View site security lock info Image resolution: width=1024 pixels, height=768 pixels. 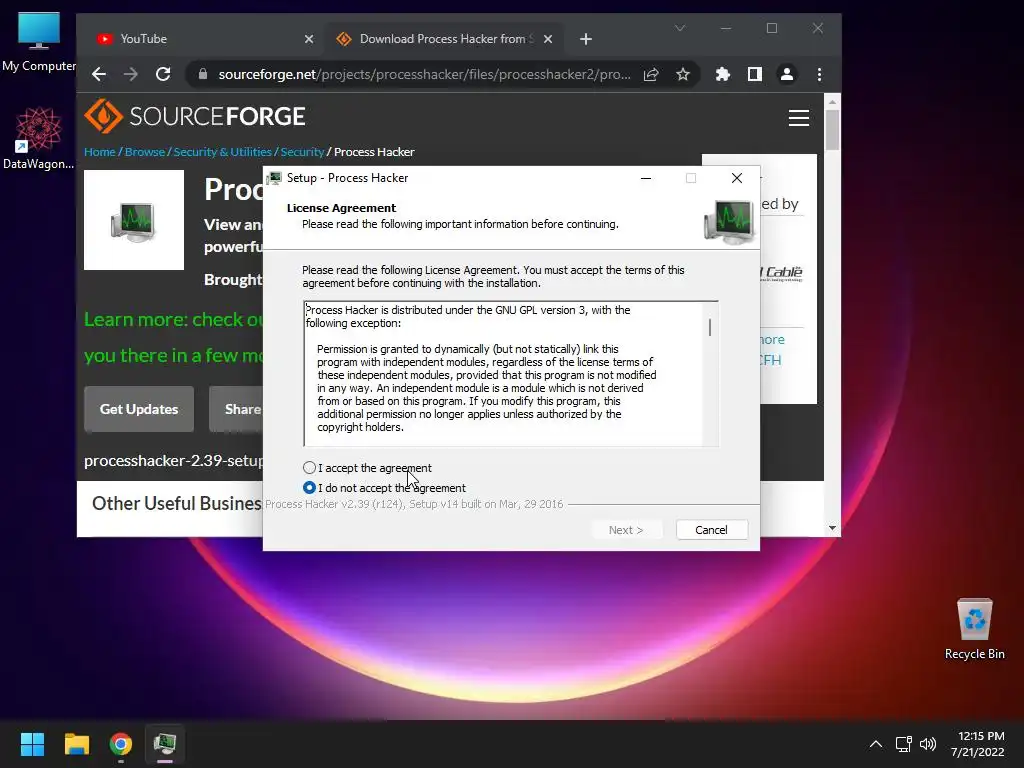point(203,74)
